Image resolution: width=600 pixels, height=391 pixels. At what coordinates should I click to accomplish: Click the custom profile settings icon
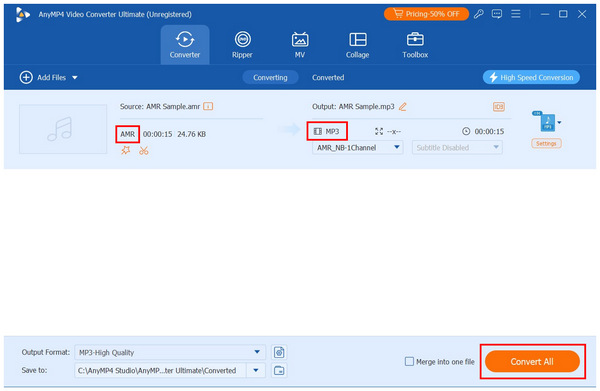279,352
